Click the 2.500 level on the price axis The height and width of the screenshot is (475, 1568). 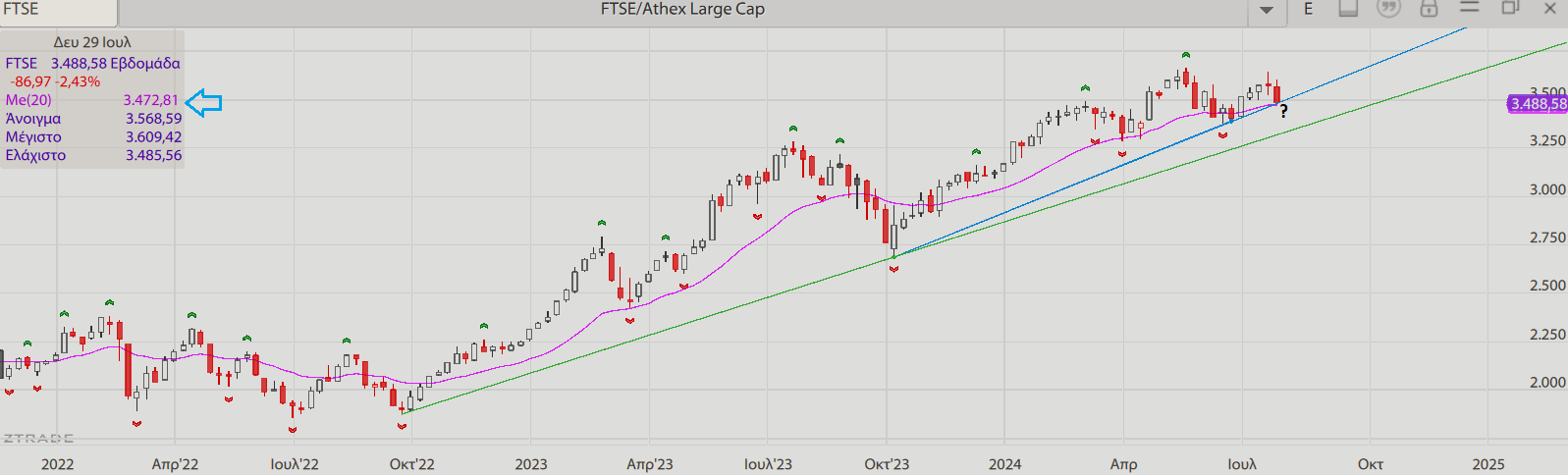click(1547, 286)
